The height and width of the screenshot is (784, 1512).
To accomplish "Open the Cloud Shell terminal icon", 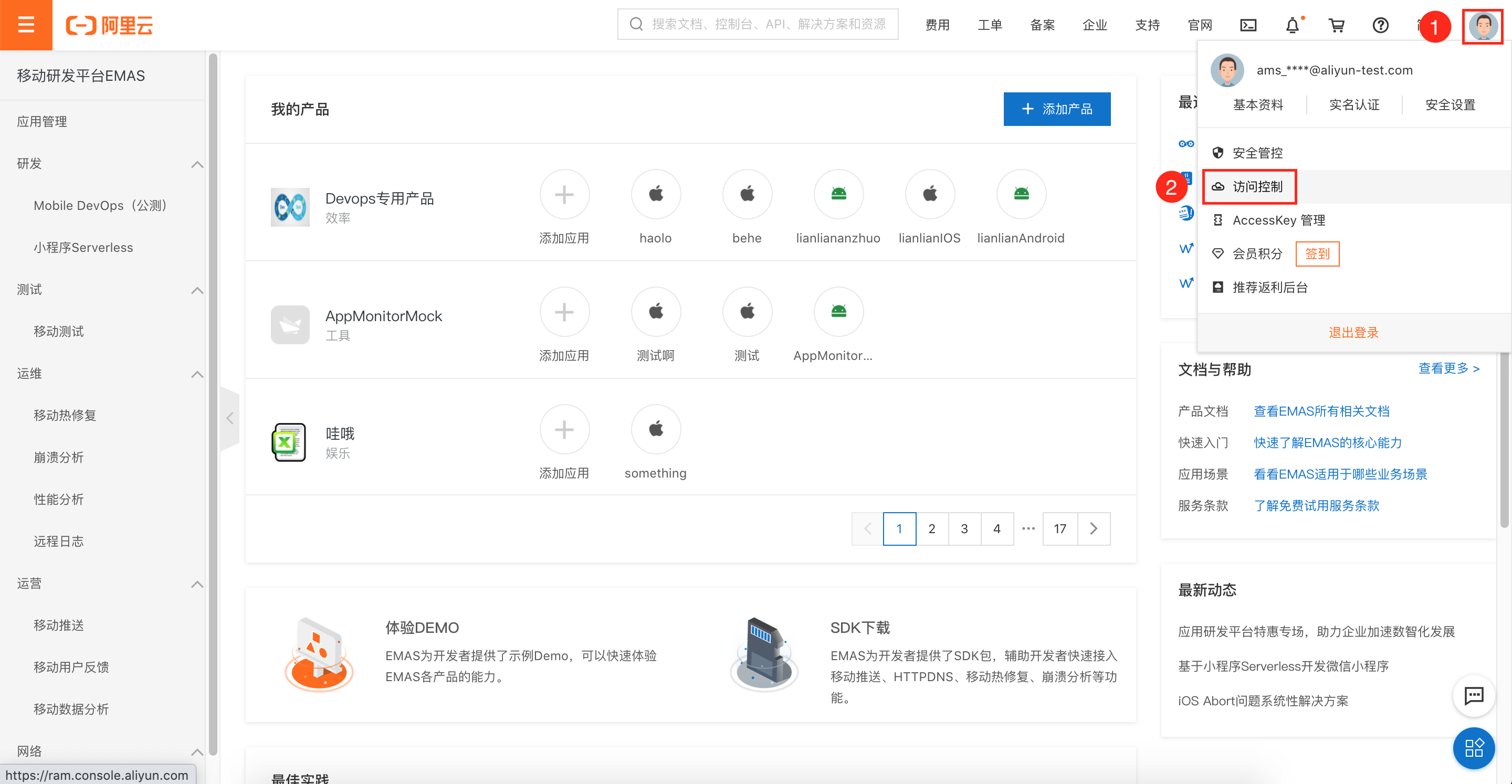I will point(1248,25).
